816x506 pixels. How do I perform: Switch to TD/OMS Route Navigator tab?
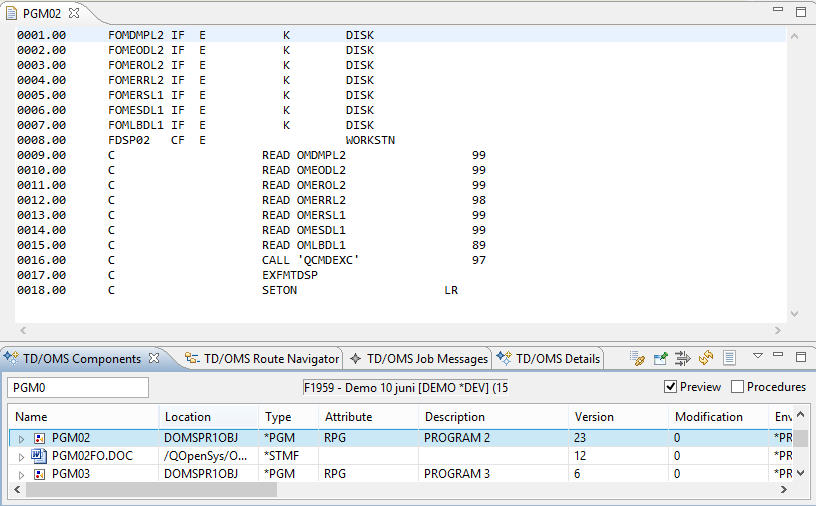click(x=263, y=358)
